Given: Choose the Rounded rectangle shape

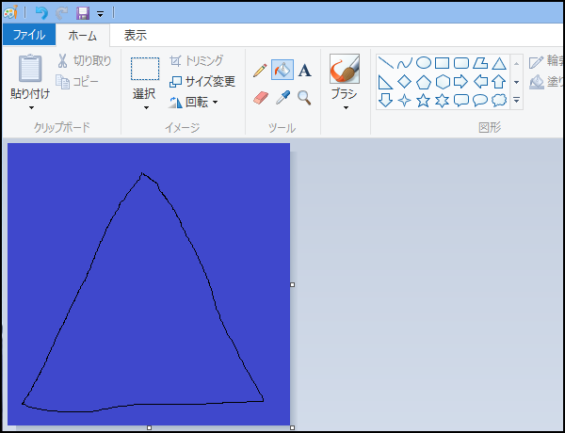Looking at the screenshot, I should pos(461,63).
